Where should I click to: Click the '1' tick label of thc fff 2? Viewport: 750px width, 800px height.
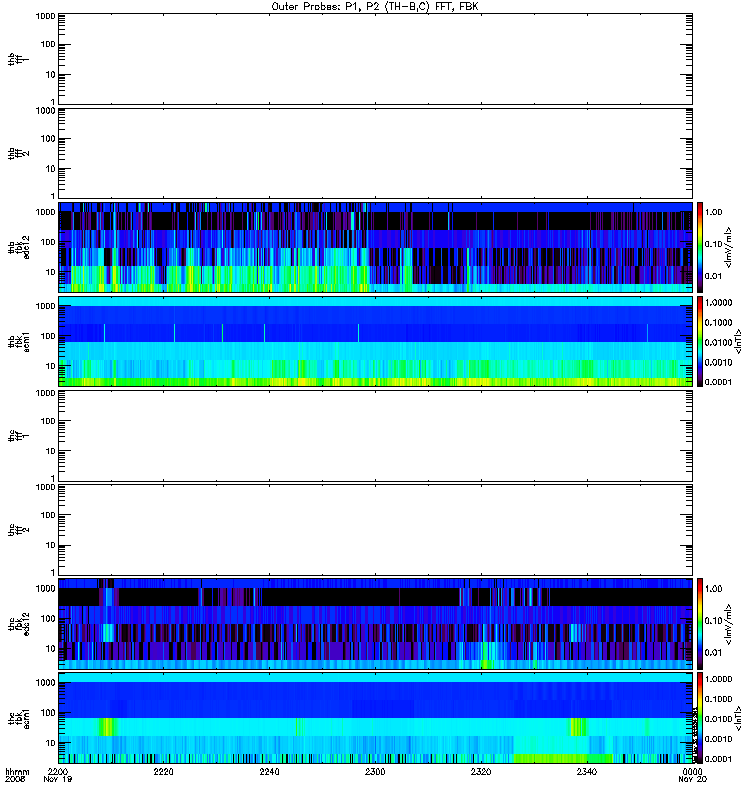click(53, 572)
